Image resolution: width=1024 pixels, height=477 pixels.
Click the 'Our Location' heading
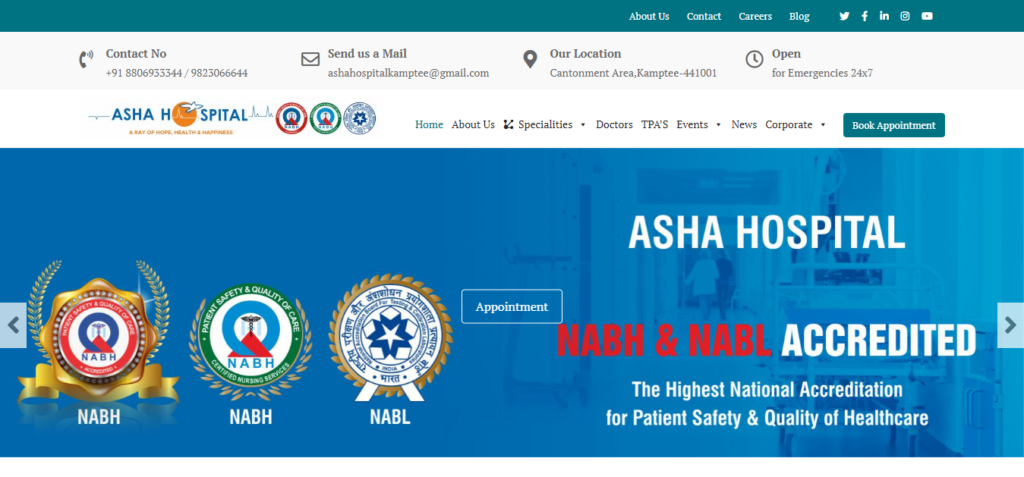585,54
